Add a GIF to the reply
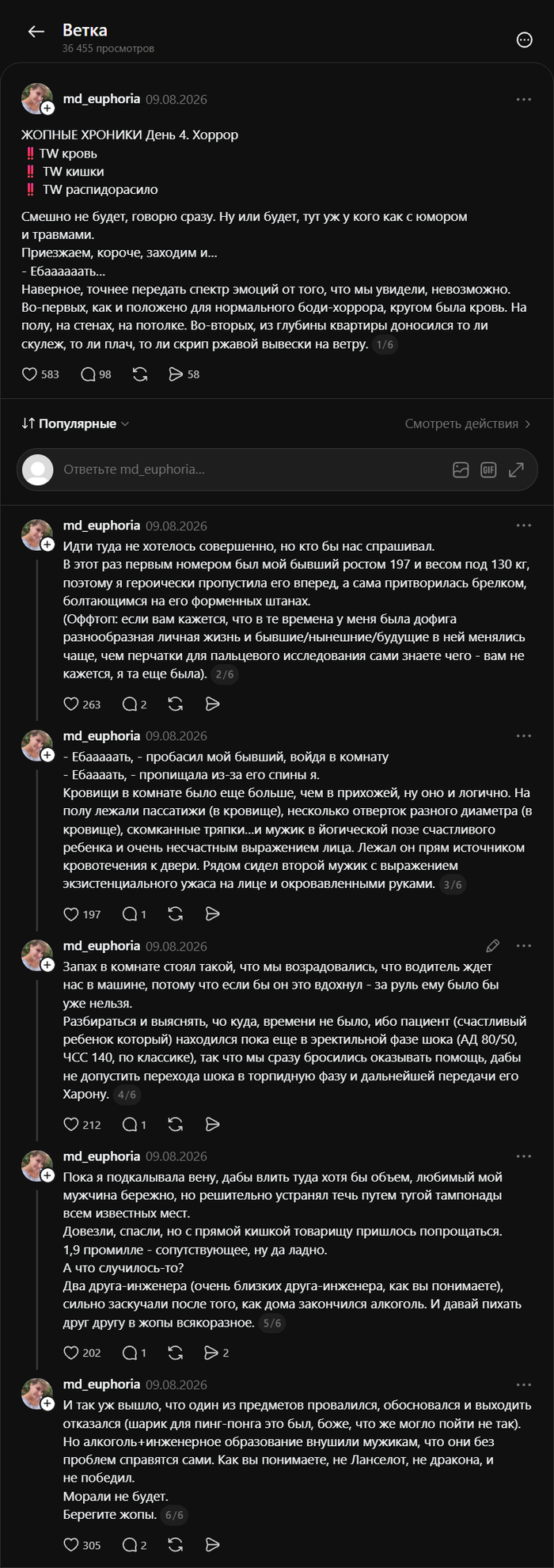The image size is (554, 1568). (488, 469)
